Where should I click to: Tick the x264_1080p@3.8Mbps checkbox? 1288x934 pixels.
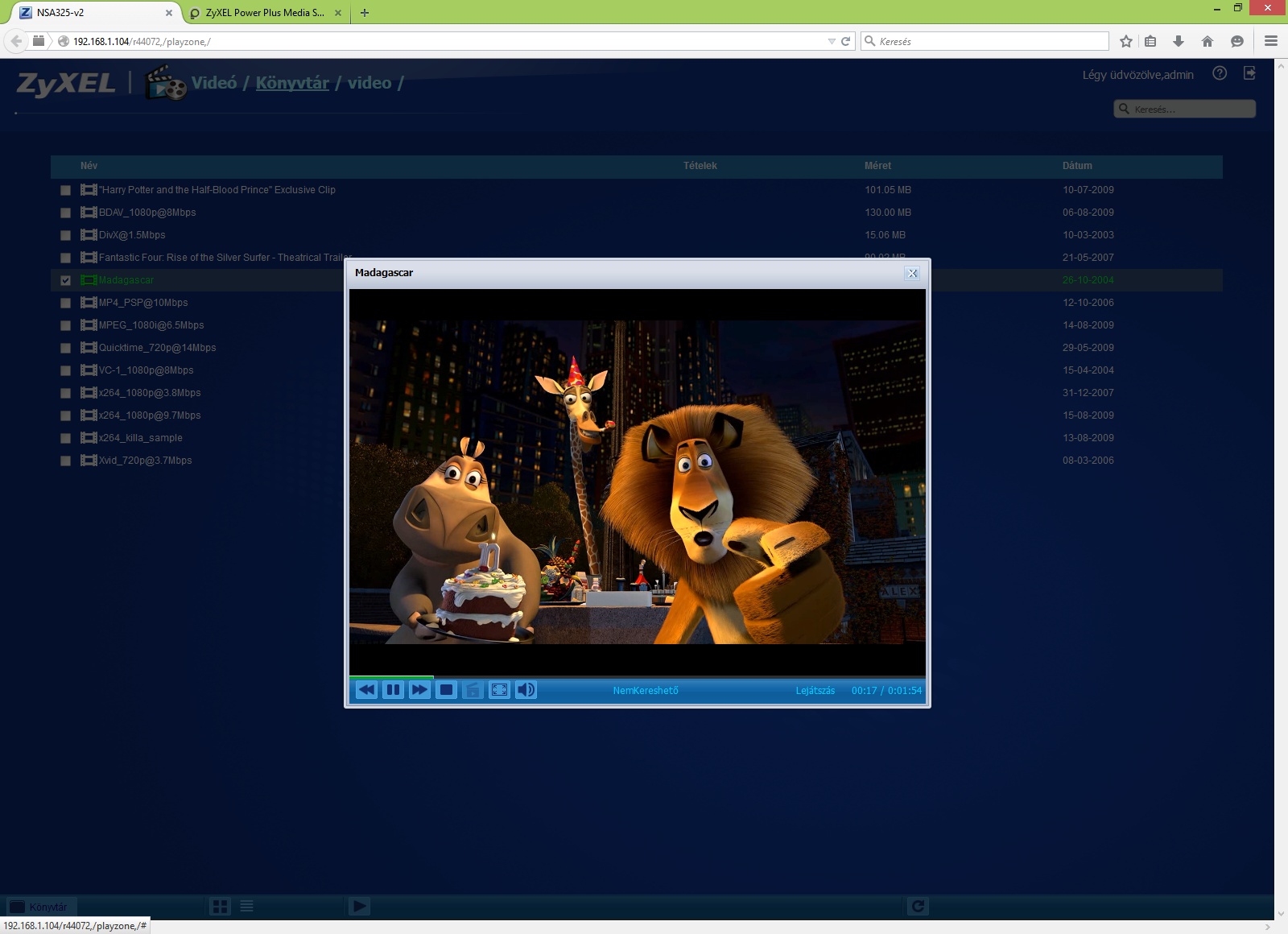point(65,394)
